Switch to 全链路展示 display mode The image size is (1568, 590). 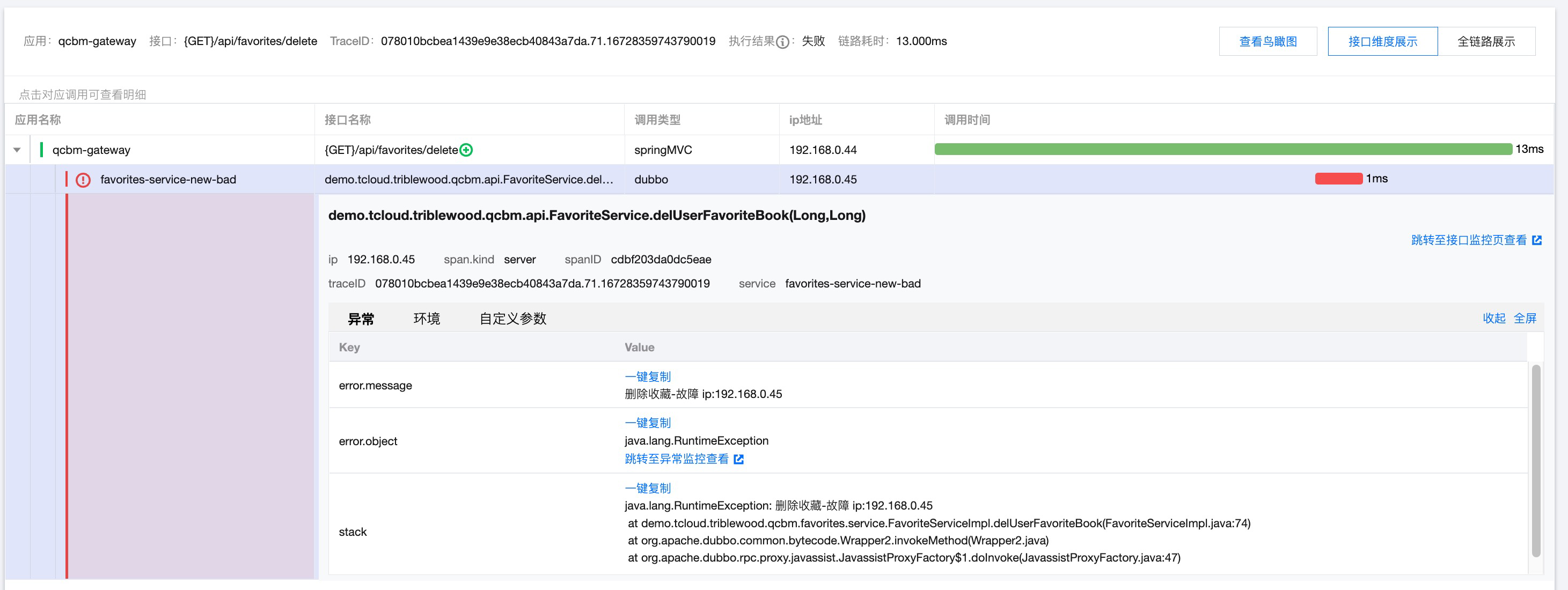[x=1486, y=41]
